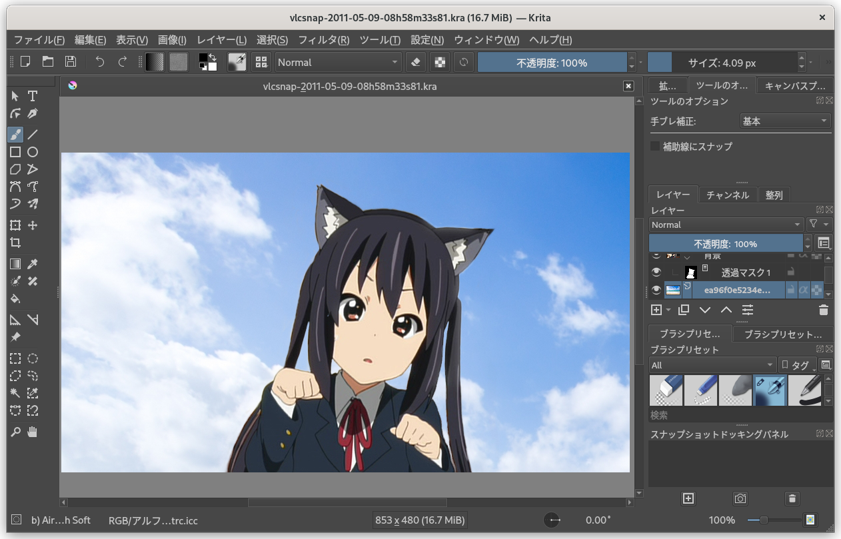Select the Move layer tool
The width and height of the screenshot is (841, 539).
[33, 225]
